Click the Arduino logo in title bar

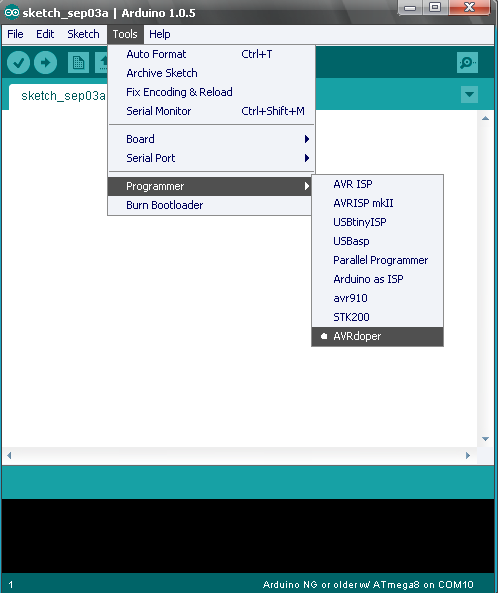click(x=11, y=12)
